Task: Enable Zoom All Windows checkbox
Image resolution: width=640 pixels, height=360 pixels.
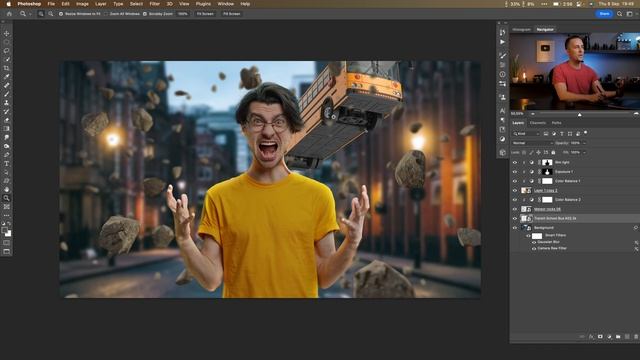Action: [x=106, y=14]
